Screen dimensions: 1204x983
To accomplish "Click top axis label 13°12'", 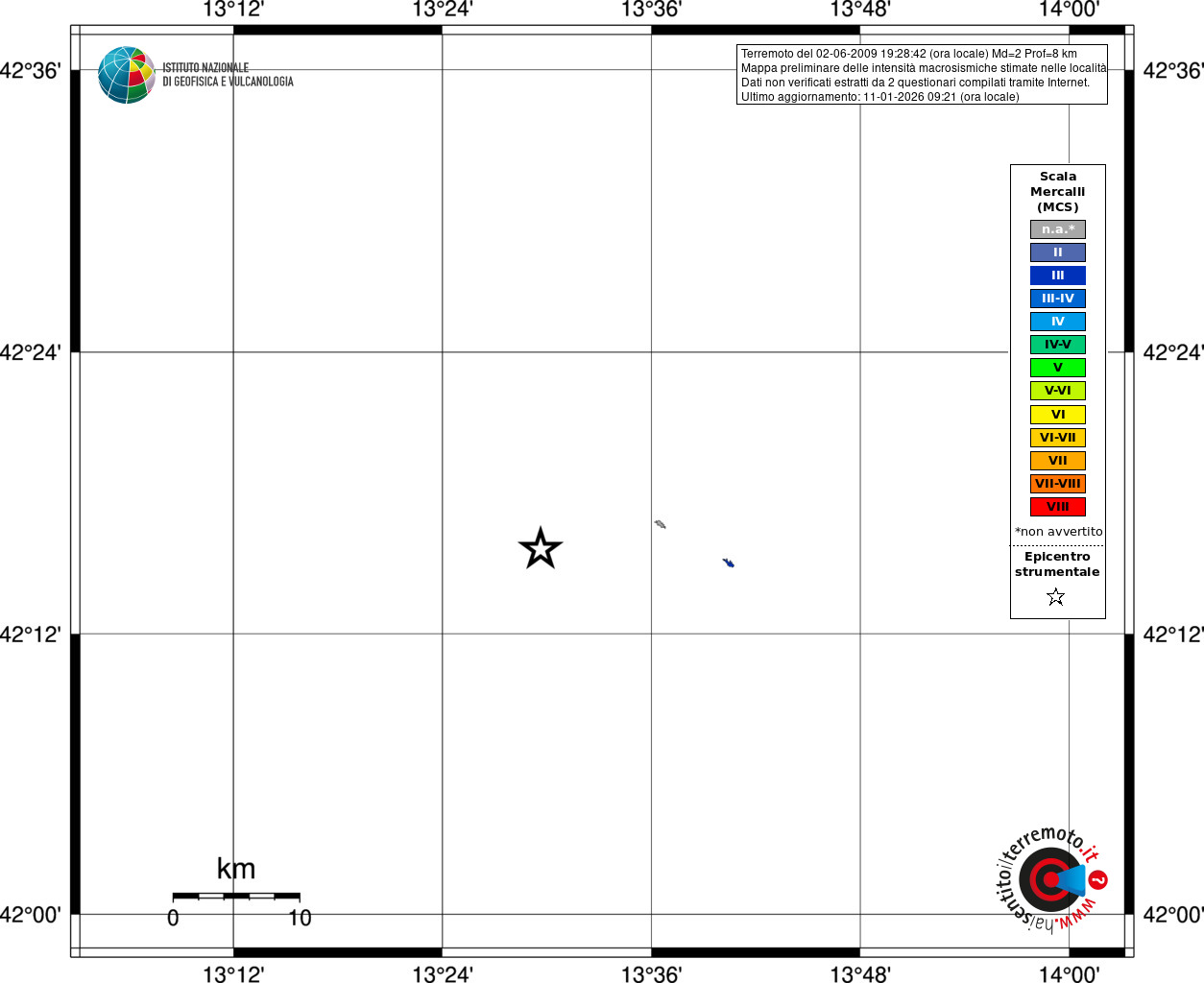I will (233, 10).
